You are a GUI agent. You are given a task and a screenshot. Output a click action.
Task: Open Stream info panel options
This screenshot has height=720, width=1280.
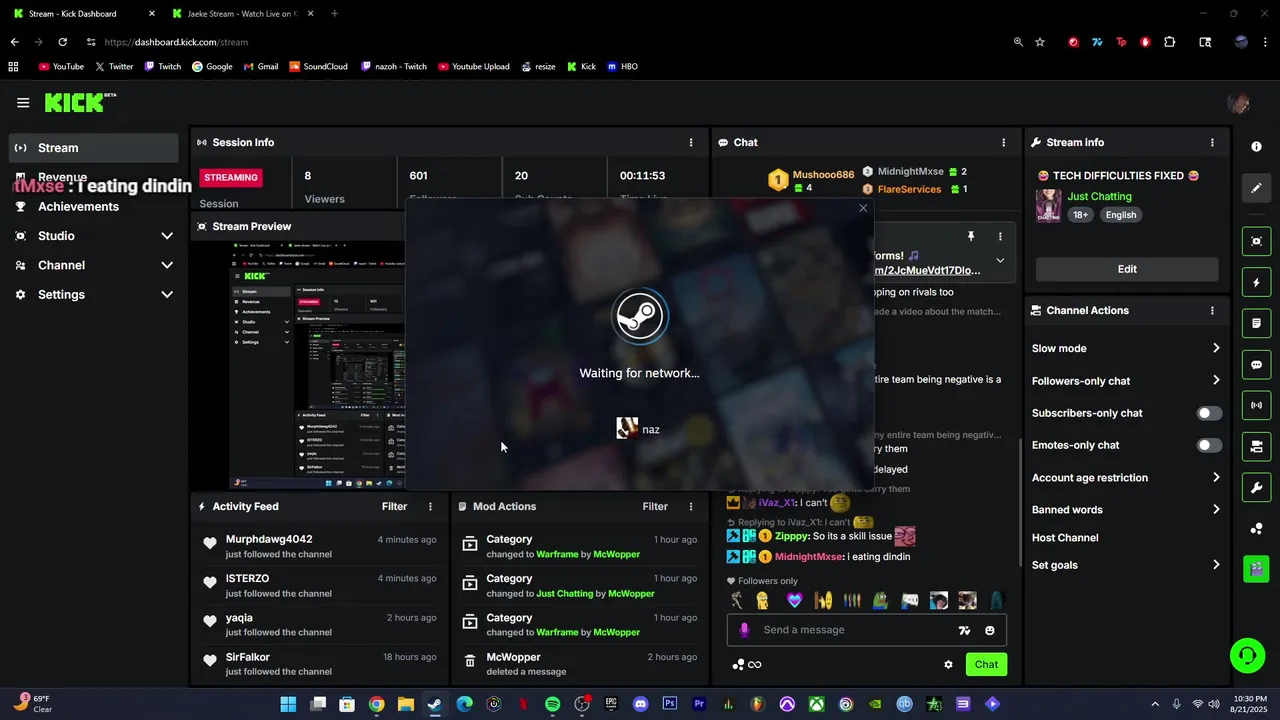tap(1213, 142)
